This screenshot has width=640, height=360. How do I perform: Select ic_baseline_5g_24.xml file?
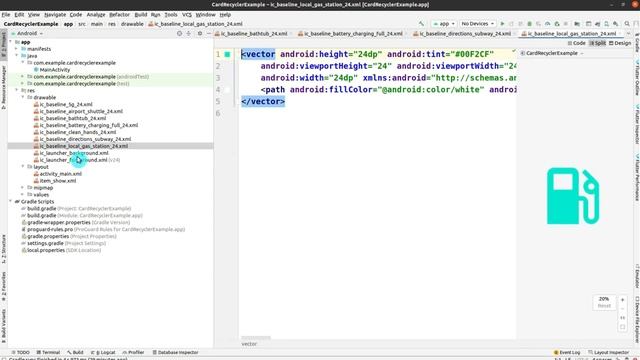63,104
